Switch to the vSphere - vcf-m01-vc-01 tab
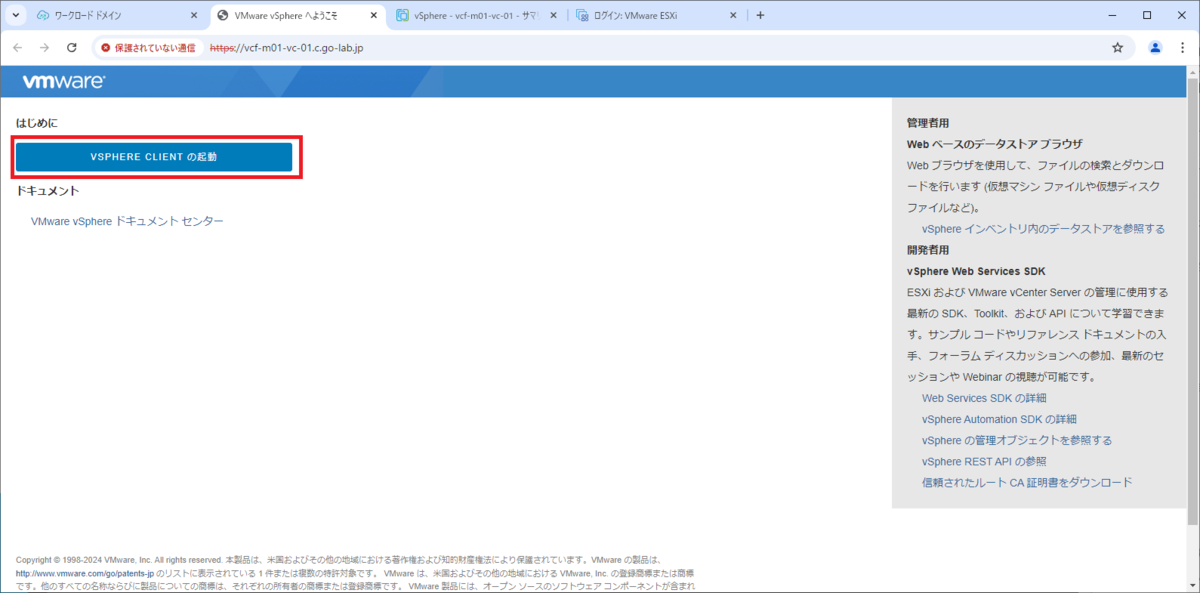 (x=478, y=16)
